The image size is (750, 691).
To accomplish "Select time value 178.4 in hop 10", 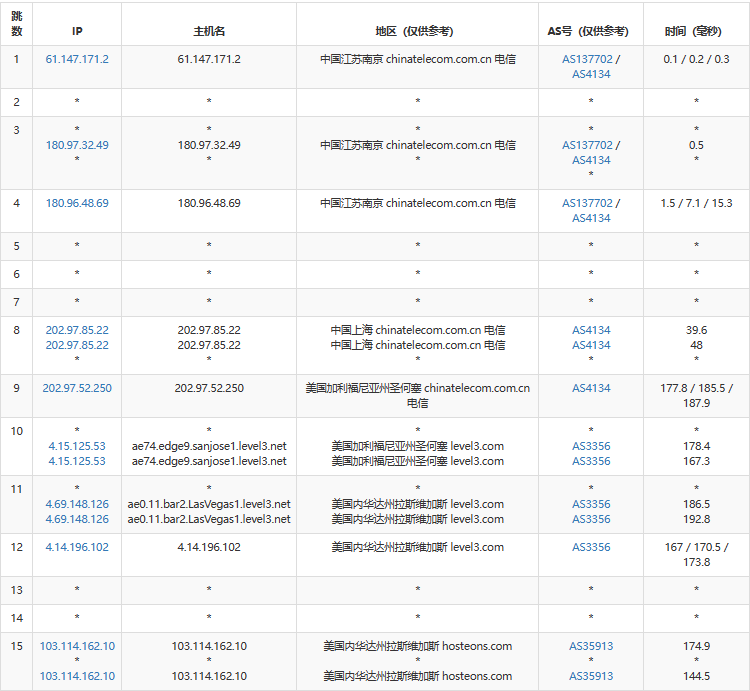I will pyautogui.click(x=696, y=446).
